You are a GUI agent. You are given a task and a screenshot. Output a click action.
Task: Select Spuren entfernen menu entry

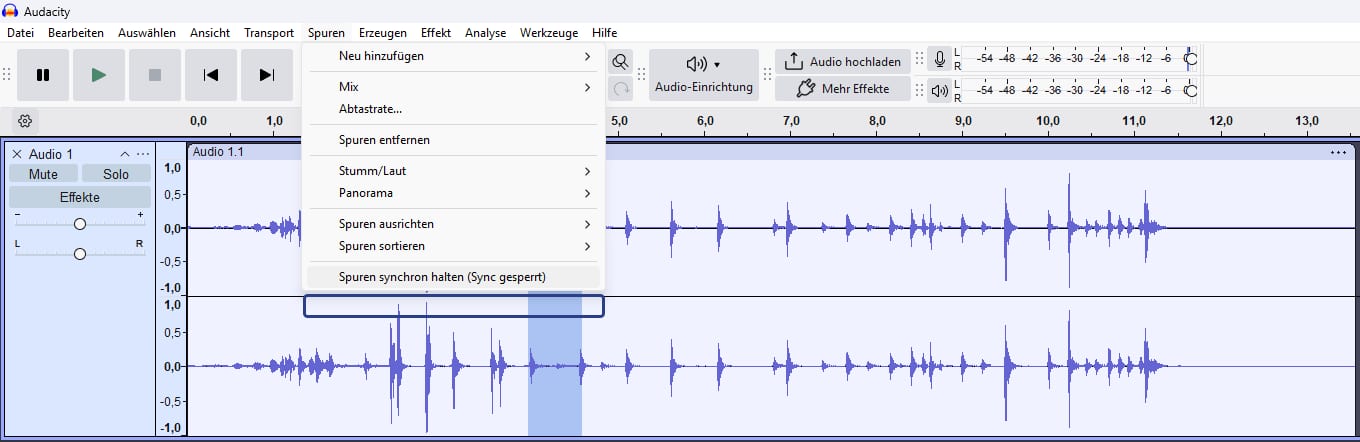point(454,140)
